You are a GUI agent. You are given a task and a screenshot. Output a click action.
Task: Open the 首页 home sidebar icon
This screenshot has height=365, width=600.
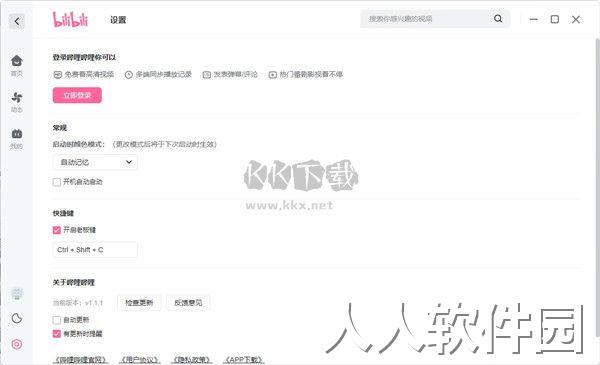17,65
